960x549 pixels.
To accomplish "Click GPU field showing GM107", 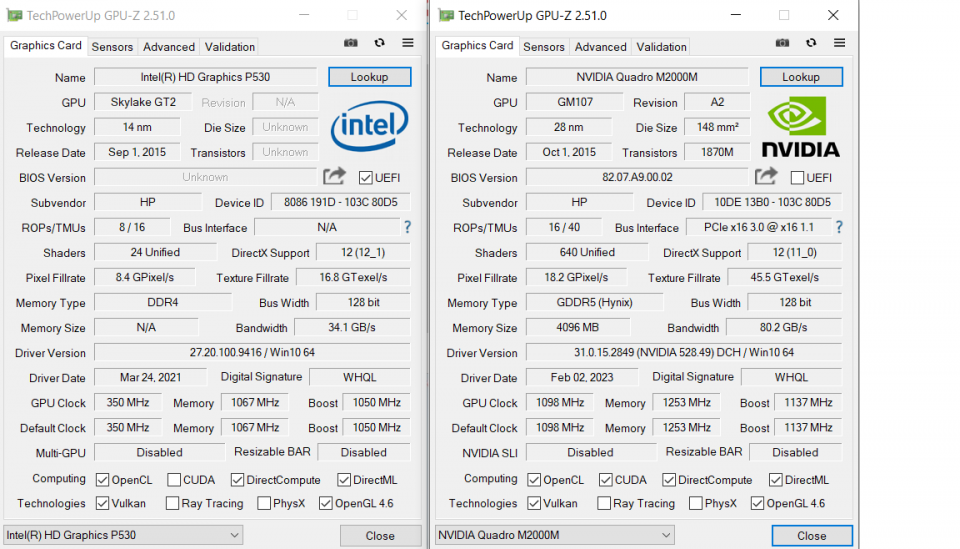I will [x=575, y=102].
